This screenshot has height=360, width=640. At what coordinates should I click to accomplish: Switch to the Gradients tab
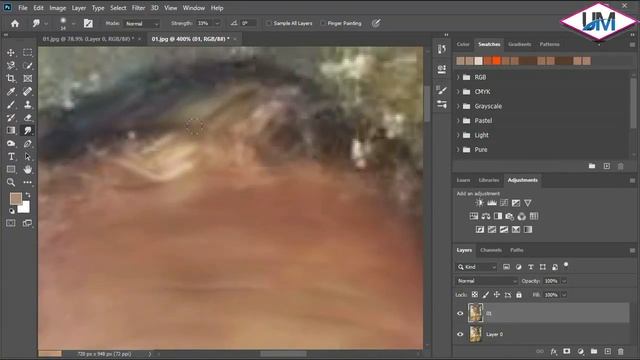click(x=520, y=44)
